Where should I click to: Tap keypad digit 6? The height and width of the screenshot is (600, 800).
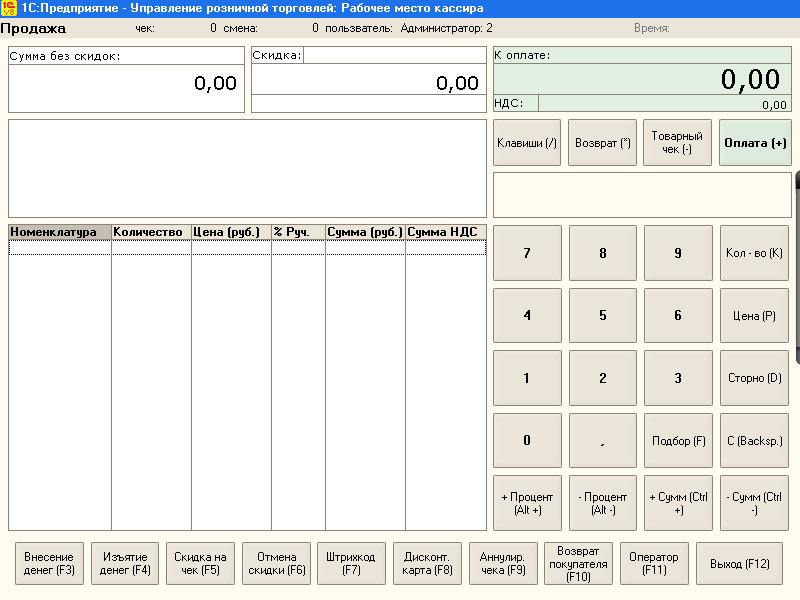[x=679, y=315]
